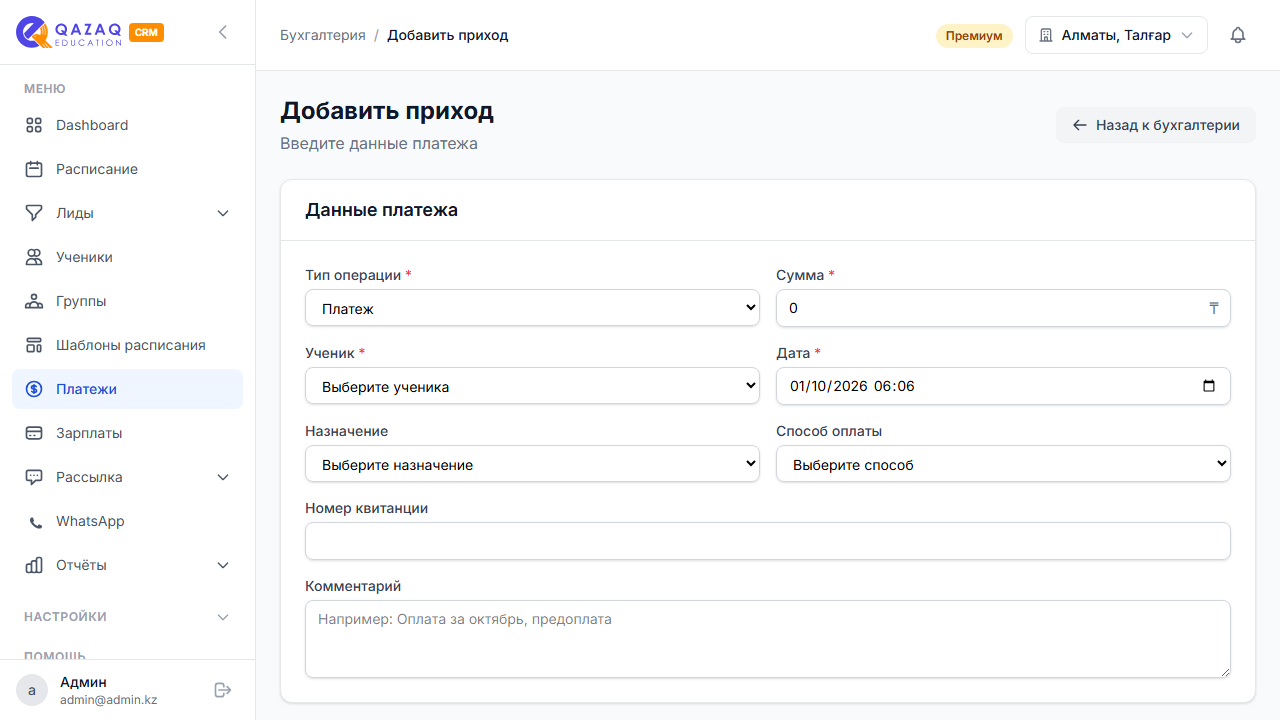Select Платежи menu item

(x=127, y=389)
